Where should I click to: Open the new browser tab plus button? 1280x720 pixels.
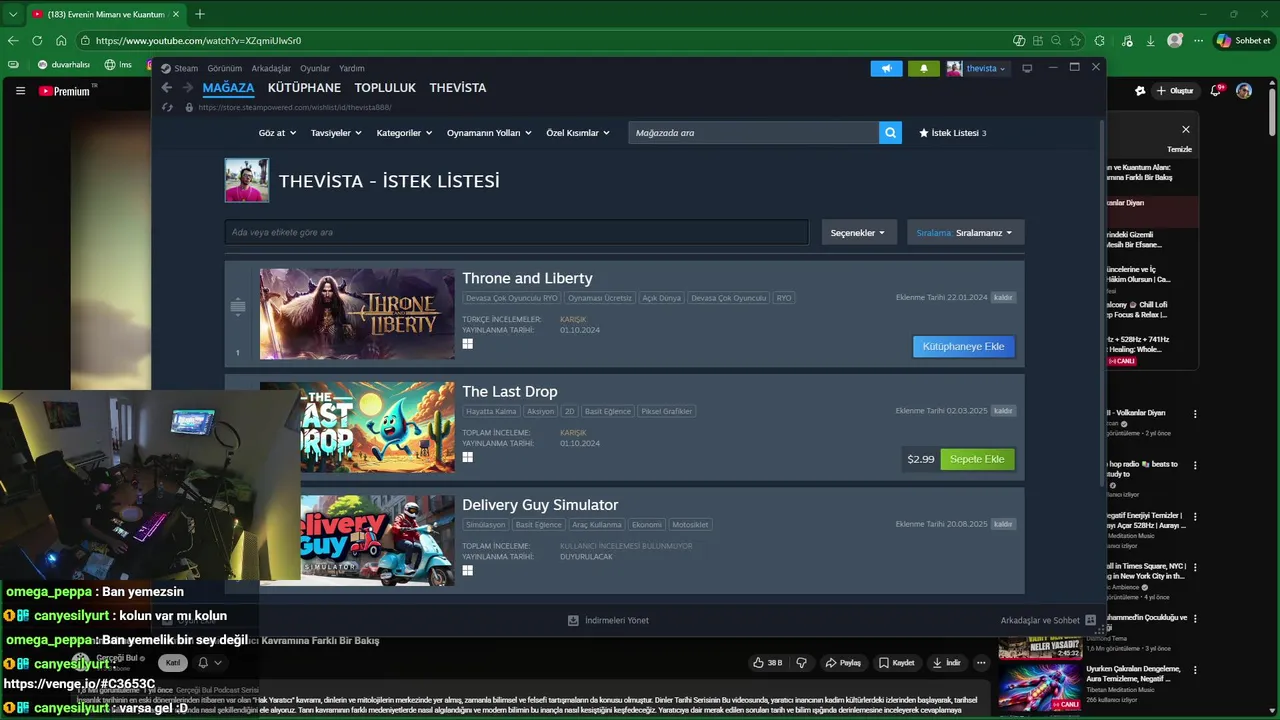[200, 14]
